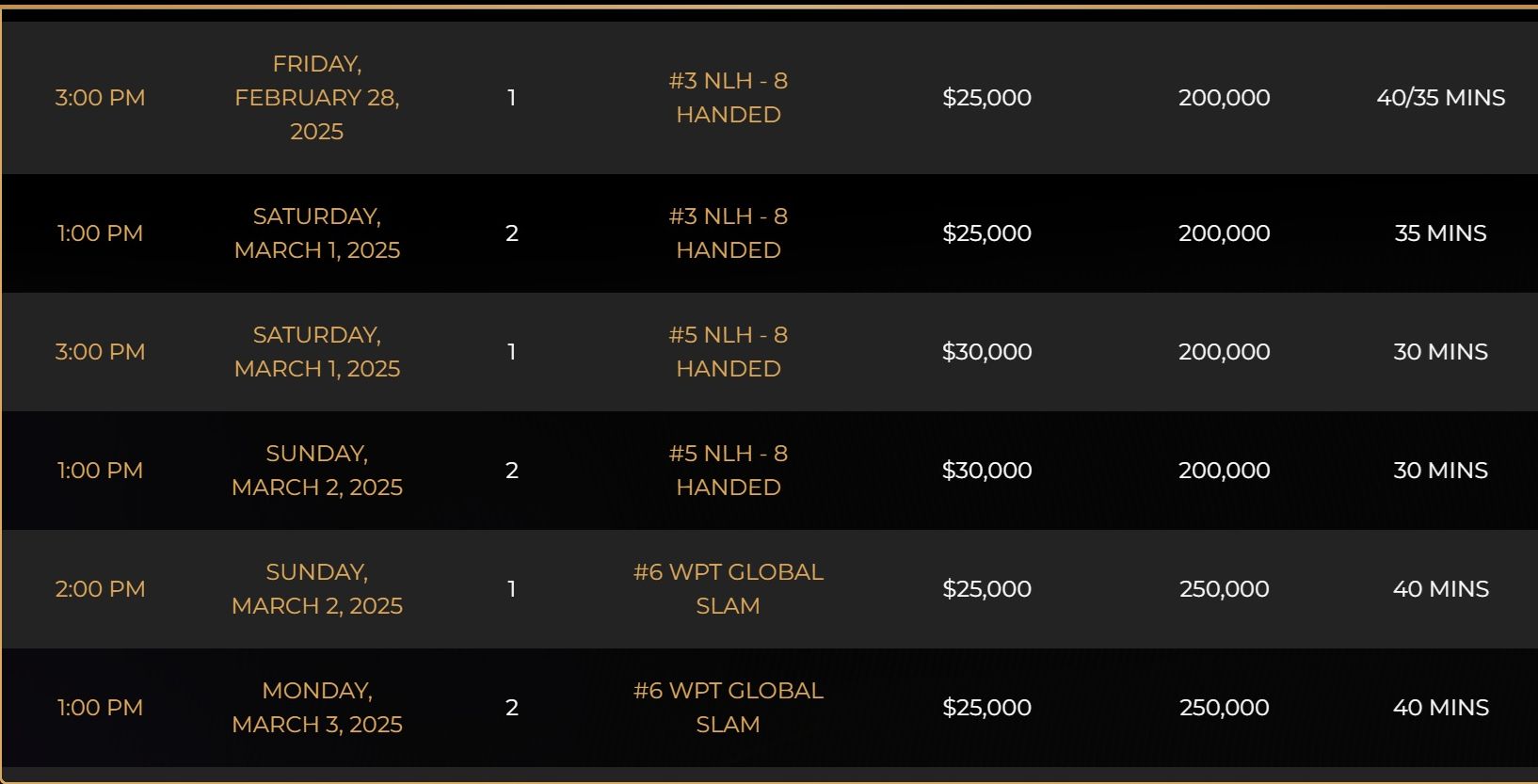The width and height of the screenshot is (1538, 784).
Task: Click the Monday, March 3, 2025 date
Action: pos(317,708)
